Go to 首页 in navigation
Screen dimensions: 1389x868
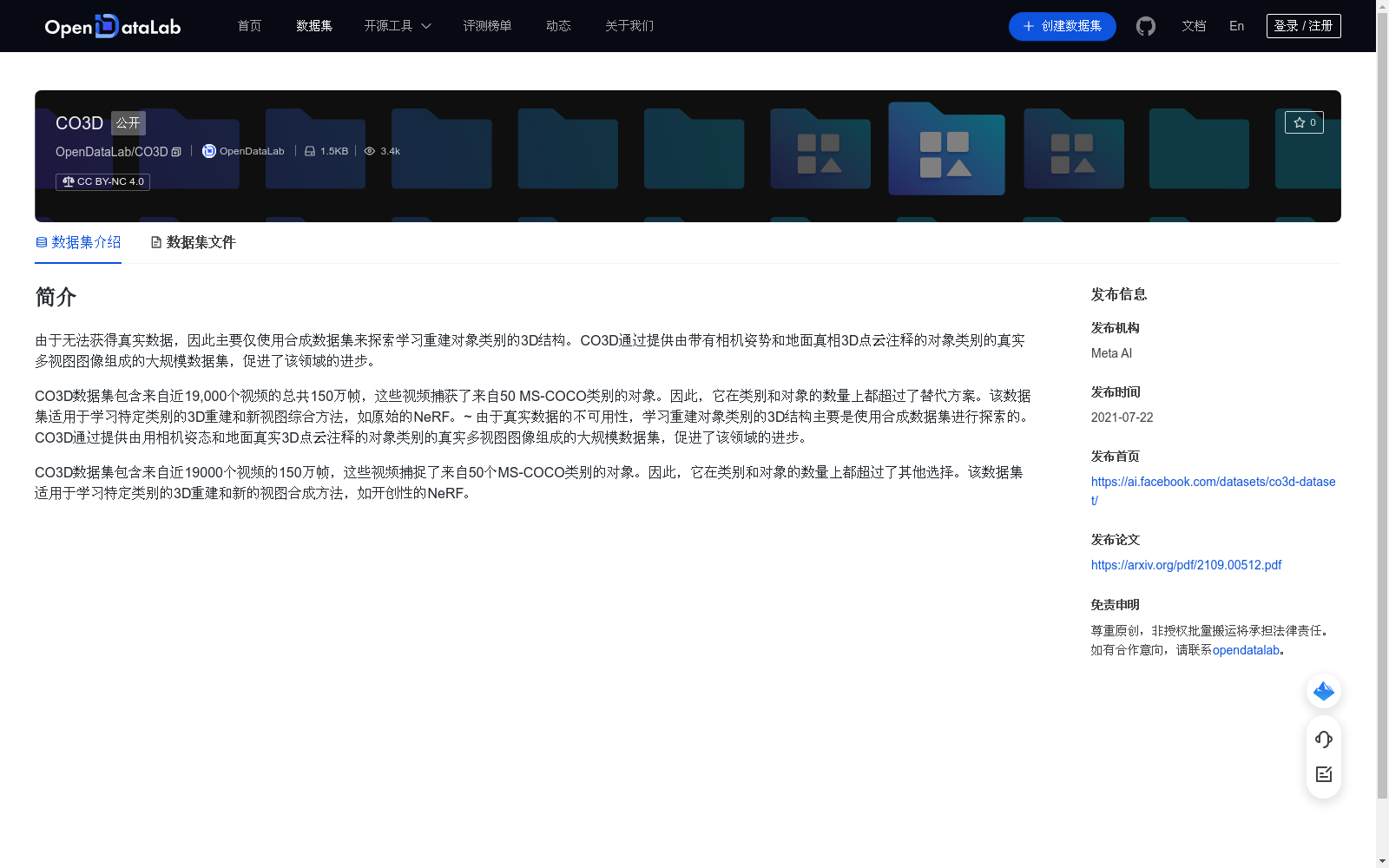249,26
